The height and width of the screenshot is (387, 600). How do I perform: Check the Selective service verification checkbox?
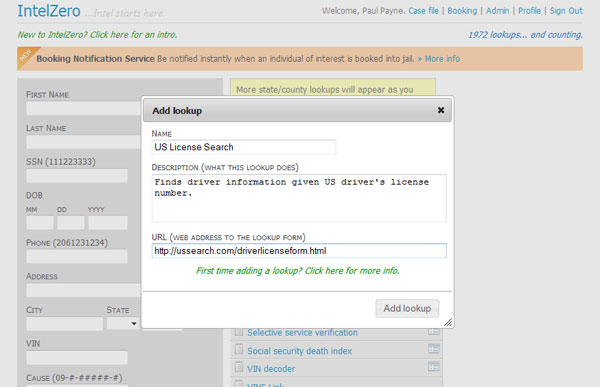(239, 331)
